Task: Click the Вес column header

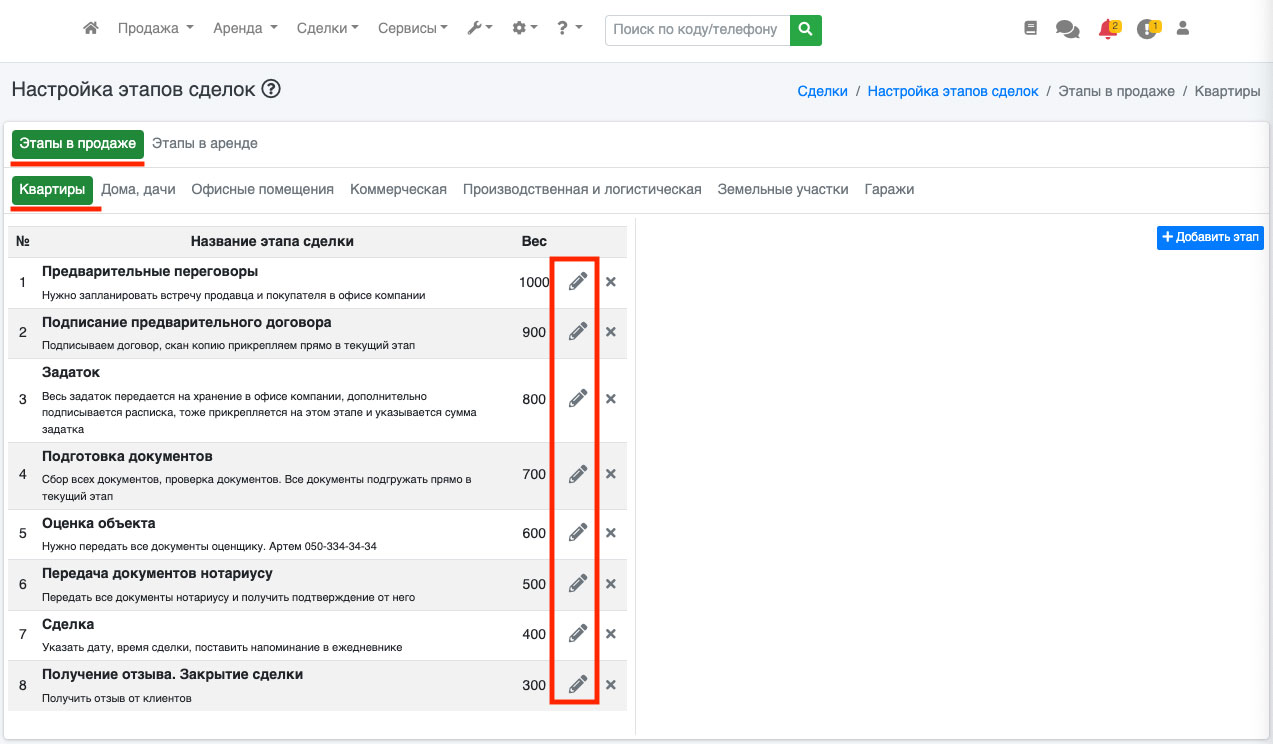Action: click(x=534, y=241)
